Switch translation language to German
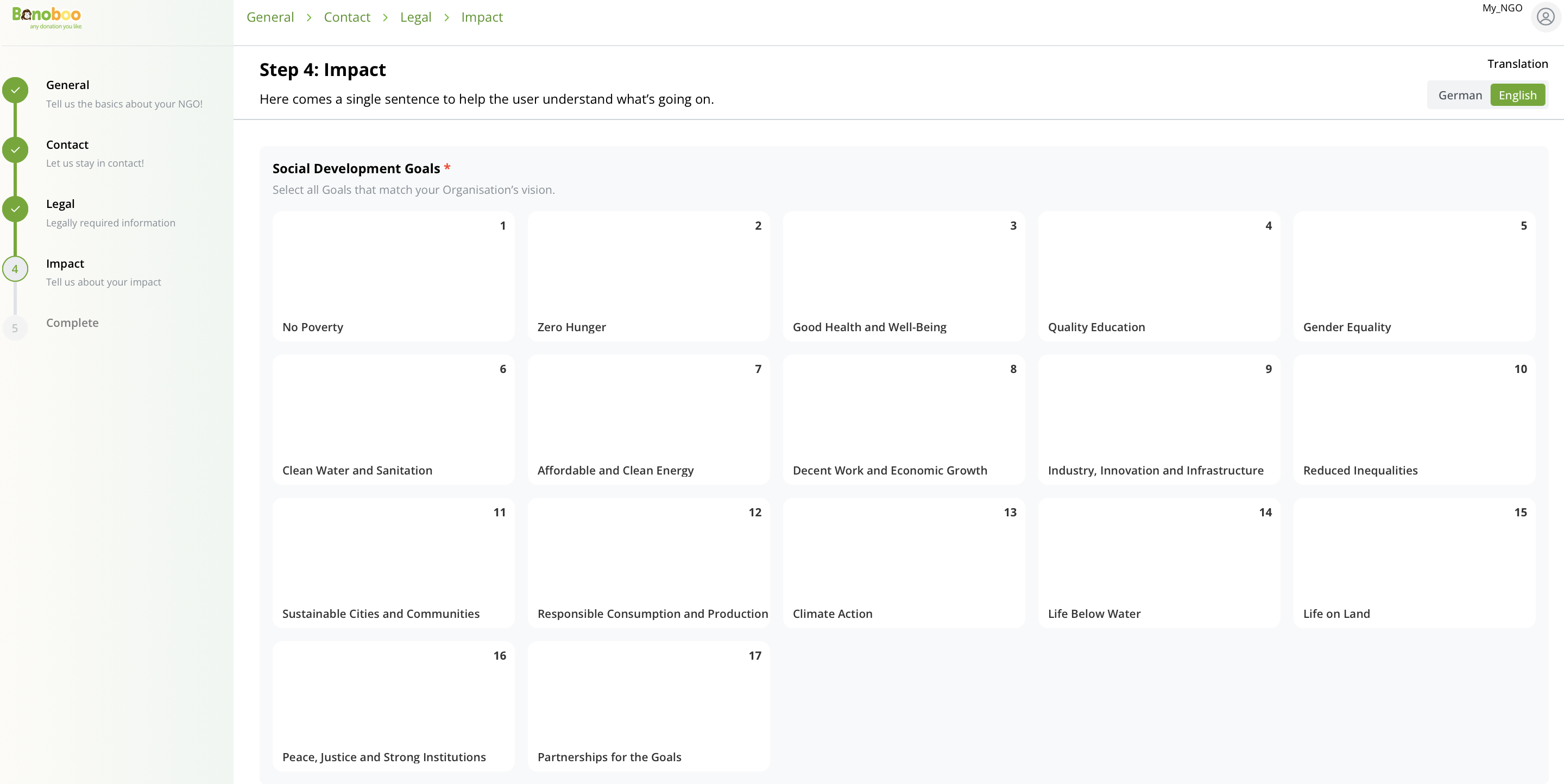The image size is (1564, 784). click(x=1460, y=94)
